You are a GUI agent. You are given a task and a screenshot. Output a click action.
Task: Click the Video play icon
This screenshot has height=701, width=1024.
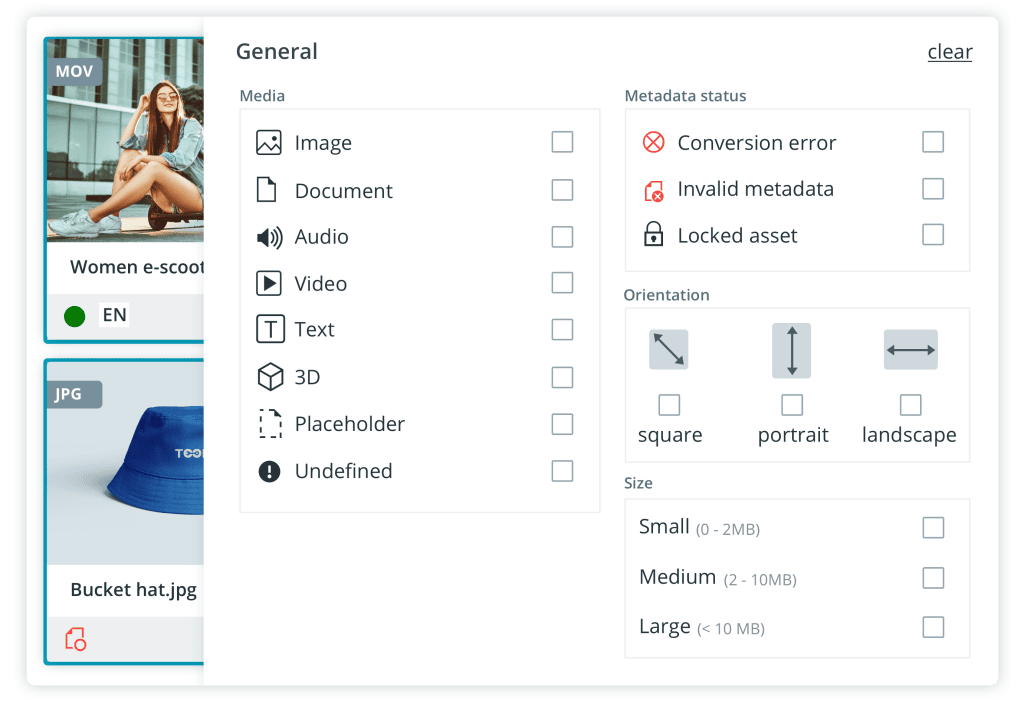[x=268, y=284]
